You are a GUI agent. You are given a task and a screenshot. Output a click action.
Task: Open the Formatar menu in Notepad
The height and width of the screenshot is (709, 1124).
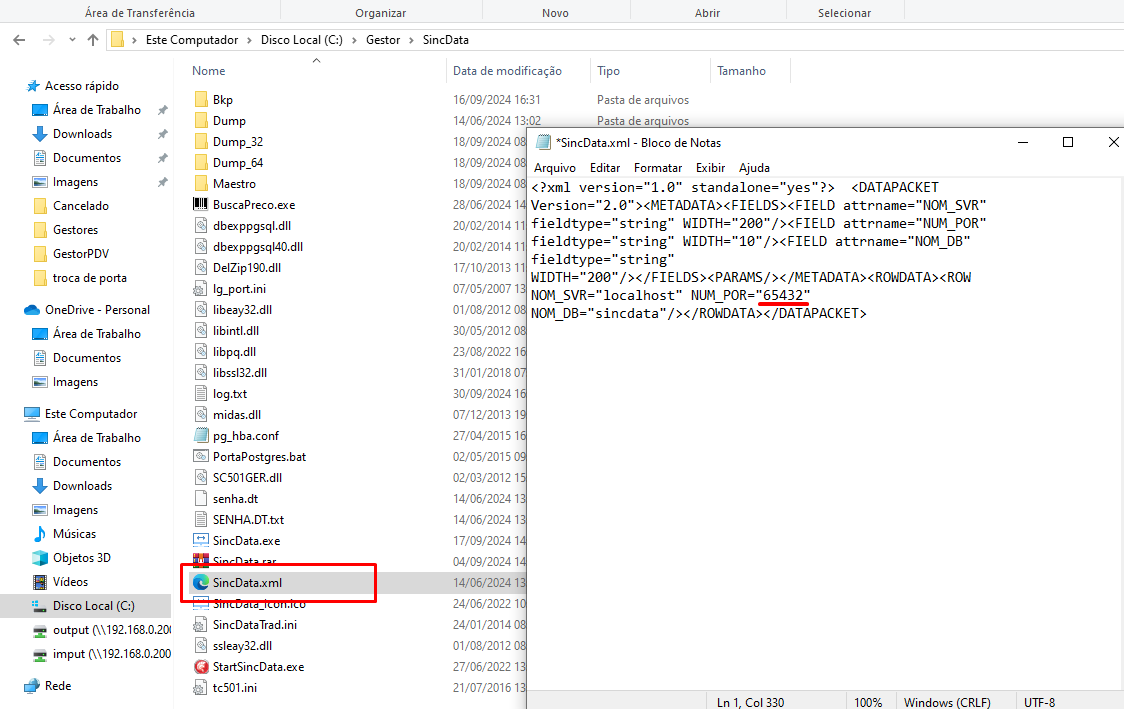pyautogui.click(x=658, y=168)
